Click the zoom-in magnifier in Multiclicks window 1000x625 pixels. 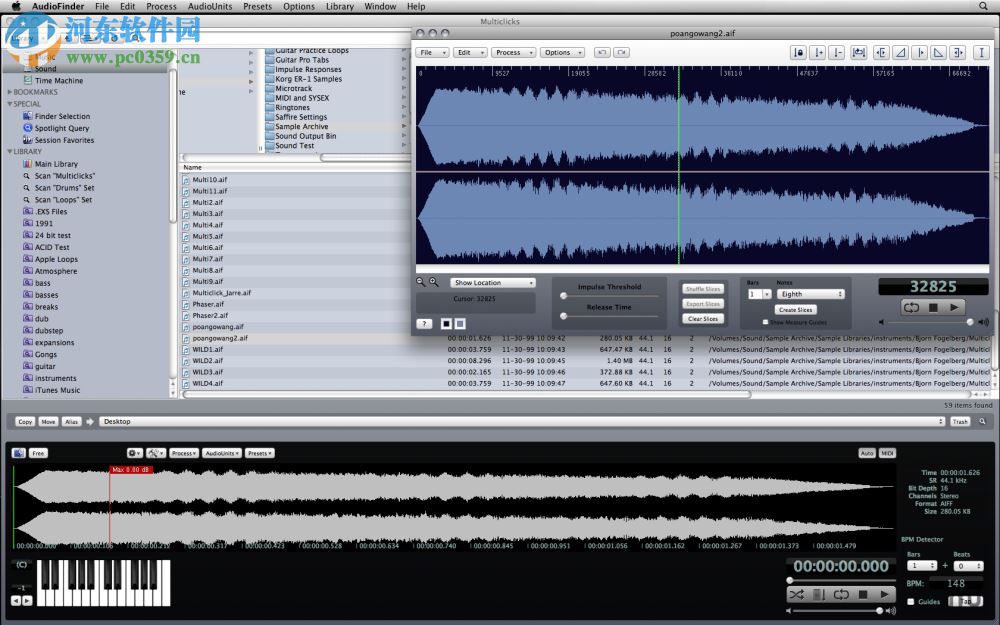coord(434,281)
